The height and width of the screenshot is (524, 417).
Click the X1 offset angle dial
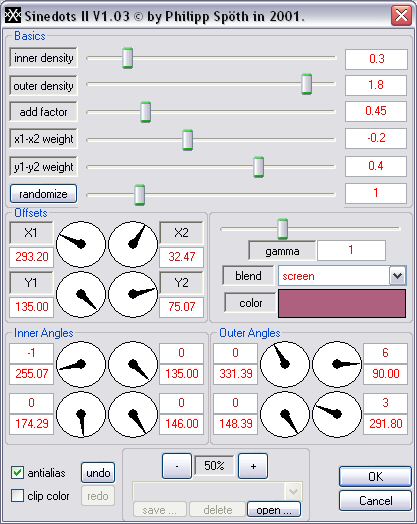coord(81,244)
